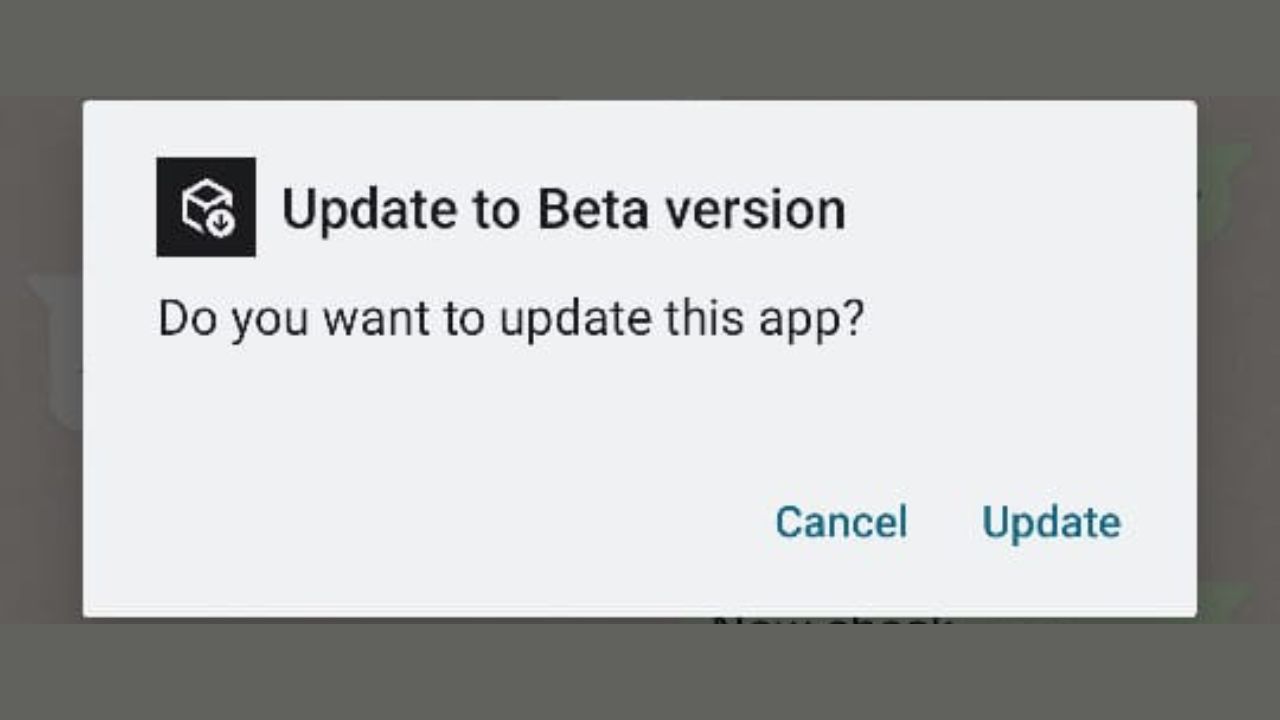Tap the faded green icon behind dialog top-right
Viewport: 1280px width, 720px height.
(x=1222, y=190)
